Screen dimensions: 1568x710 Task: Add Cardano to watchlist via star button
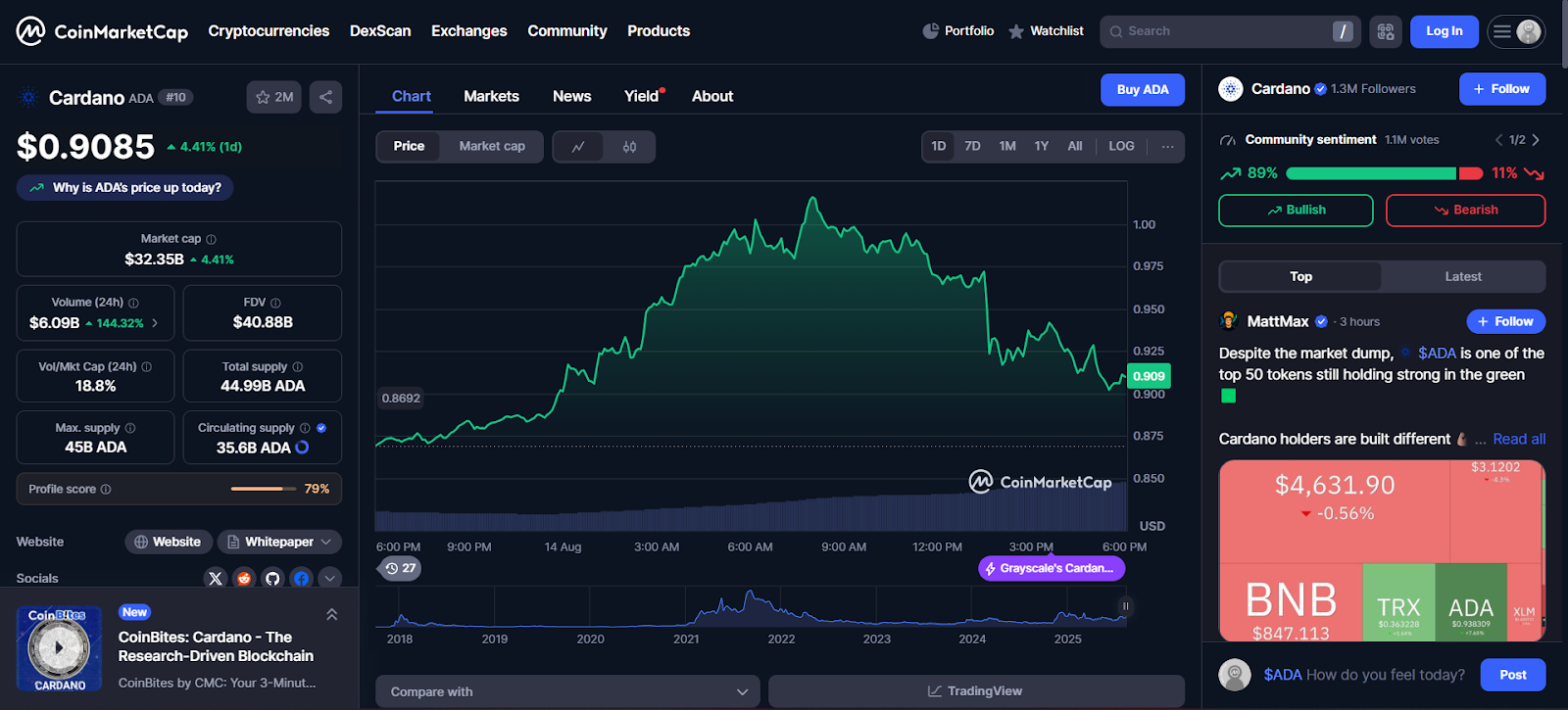[273, 97]
